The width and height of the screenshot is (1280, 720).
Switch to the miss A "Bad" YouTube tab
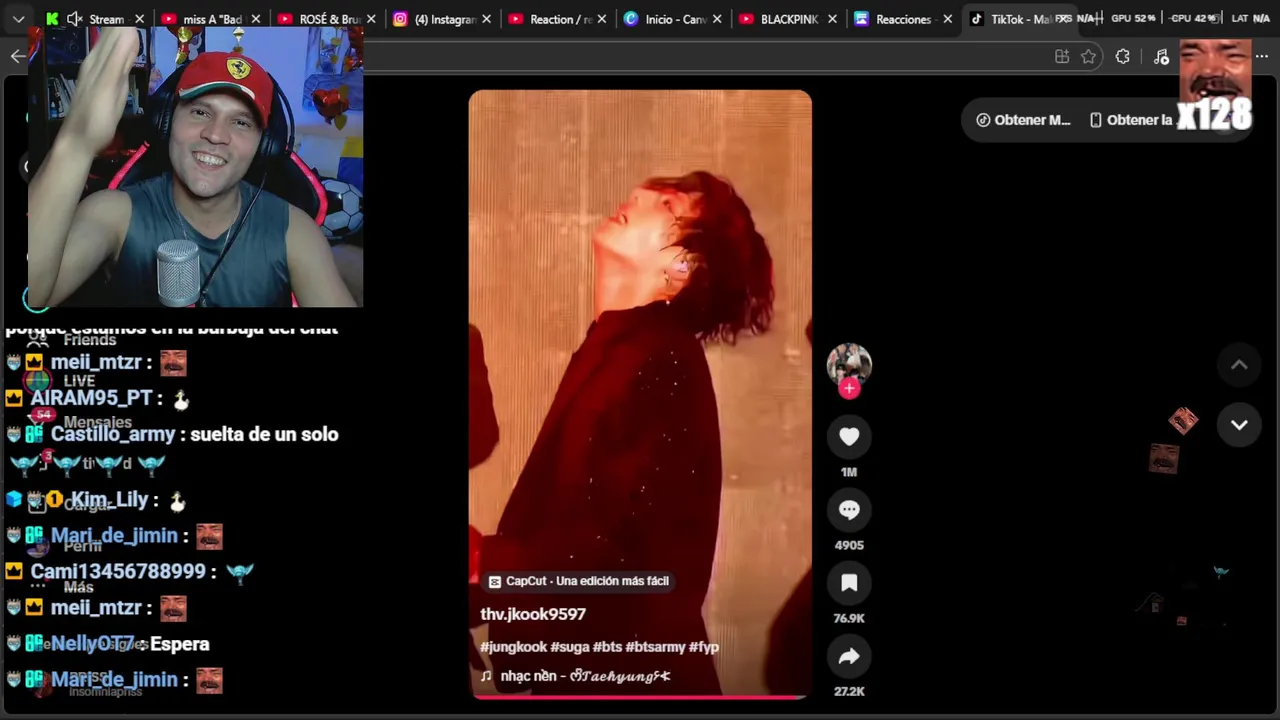tap(209, 19)
